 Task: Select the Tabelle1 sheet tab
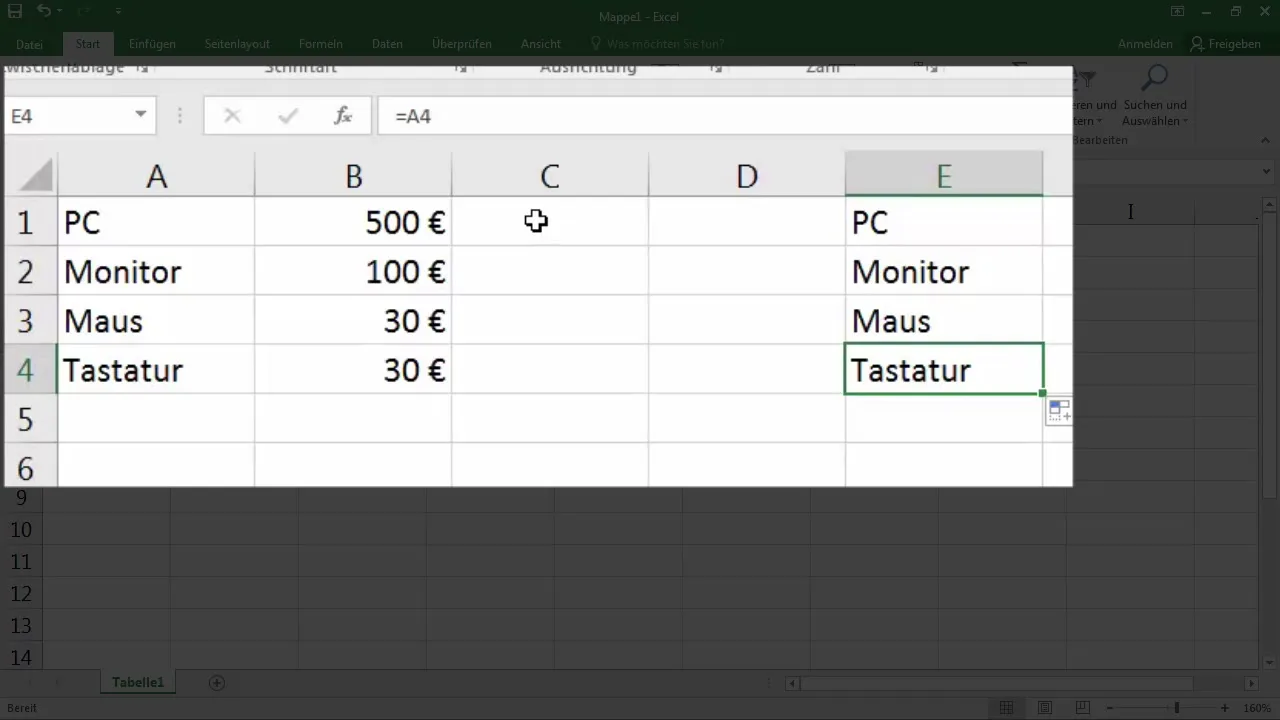point(138,683)
